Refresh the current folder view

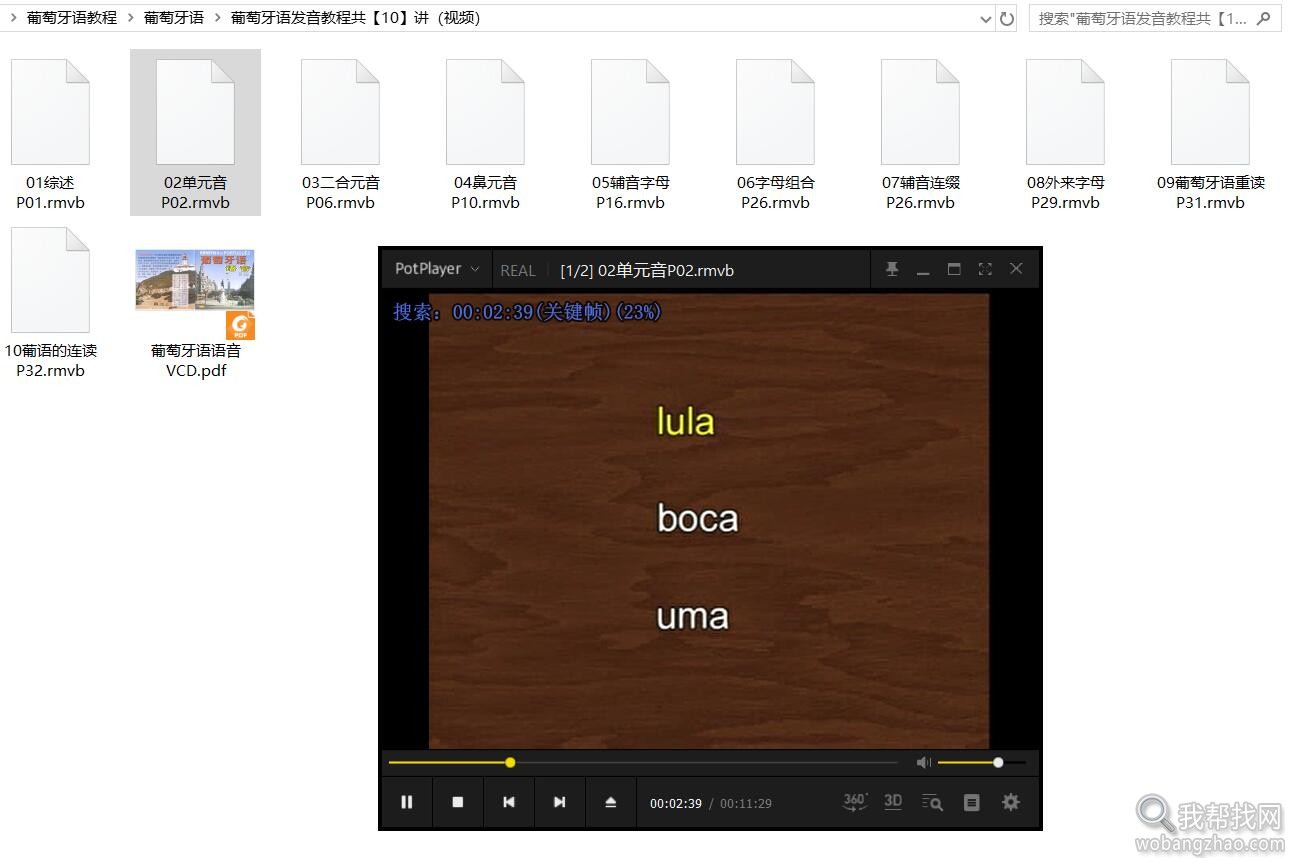click(x=1007, y=18)
